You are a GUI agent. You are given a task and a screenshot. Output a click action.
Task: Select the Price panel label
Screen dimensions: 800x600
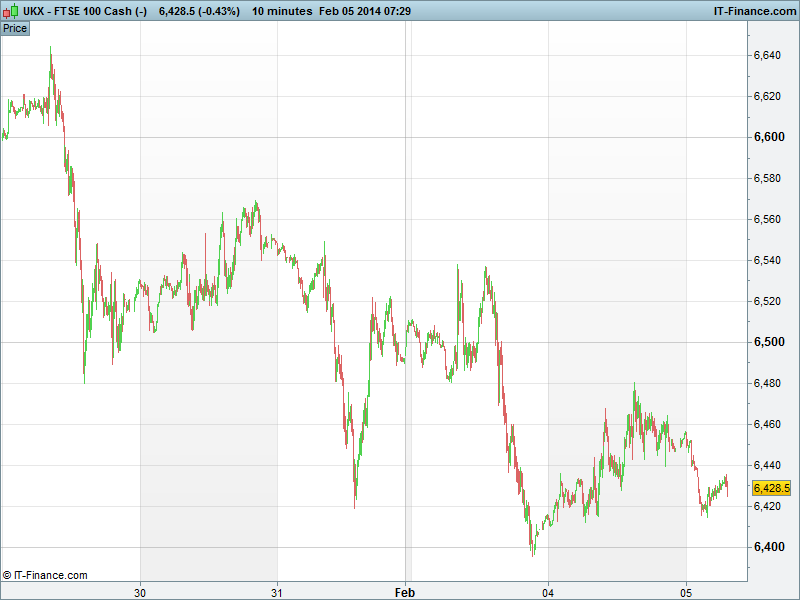(15, 28)
